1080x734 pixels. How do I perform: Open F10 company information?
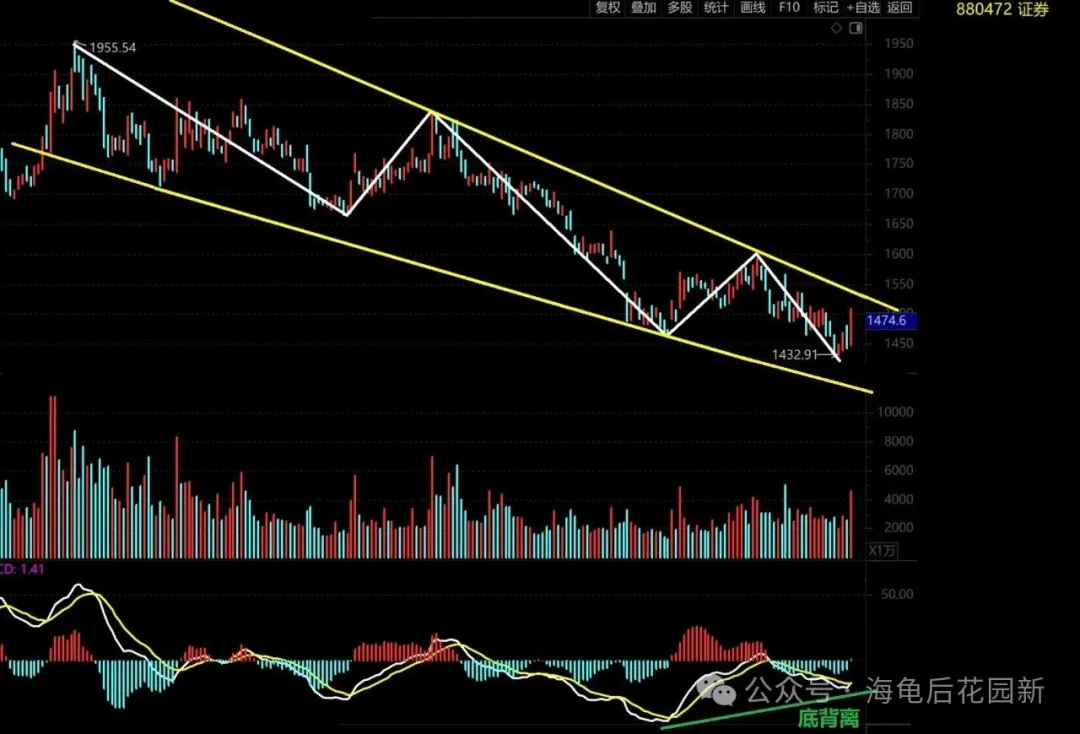(789, 8)
